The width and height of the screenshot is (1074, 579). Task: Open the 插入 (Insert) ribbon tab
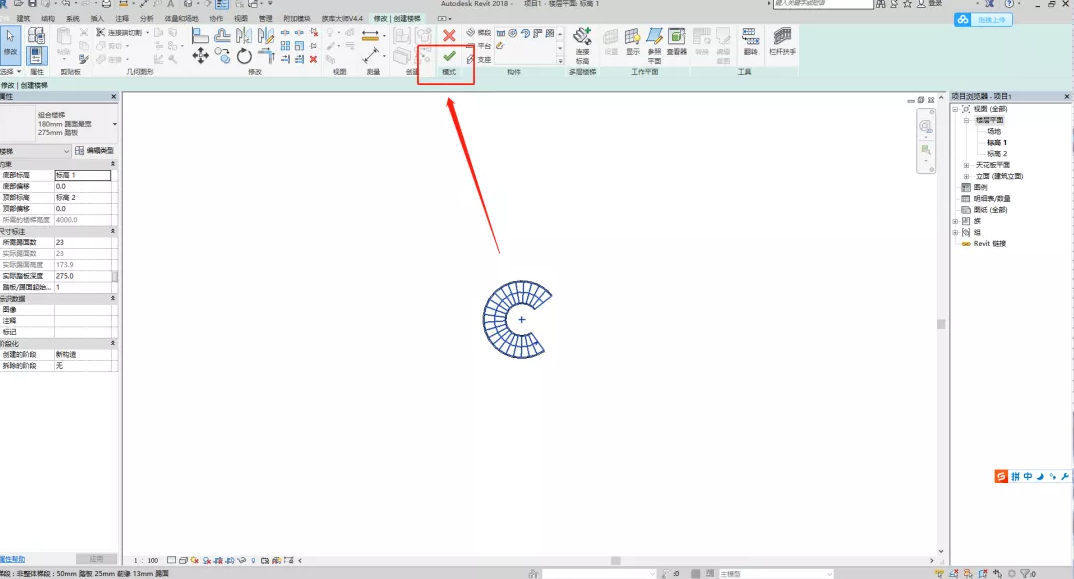point(97,19)
